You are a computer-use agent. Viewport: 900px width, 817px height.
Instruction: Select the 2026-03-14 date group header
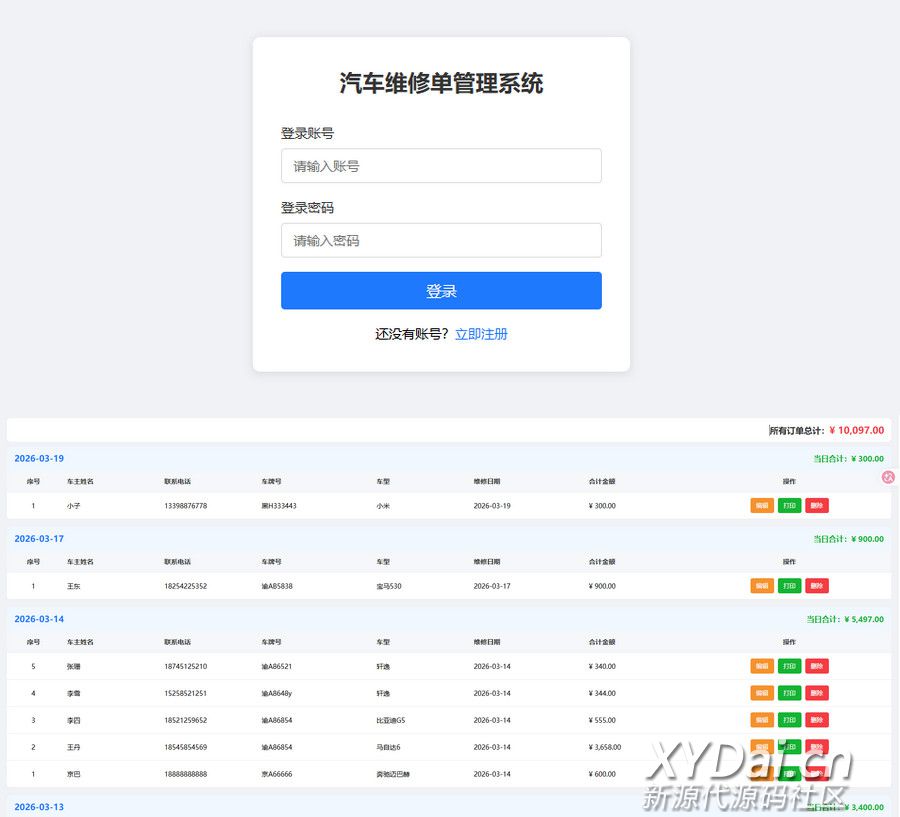click(39, 619)
